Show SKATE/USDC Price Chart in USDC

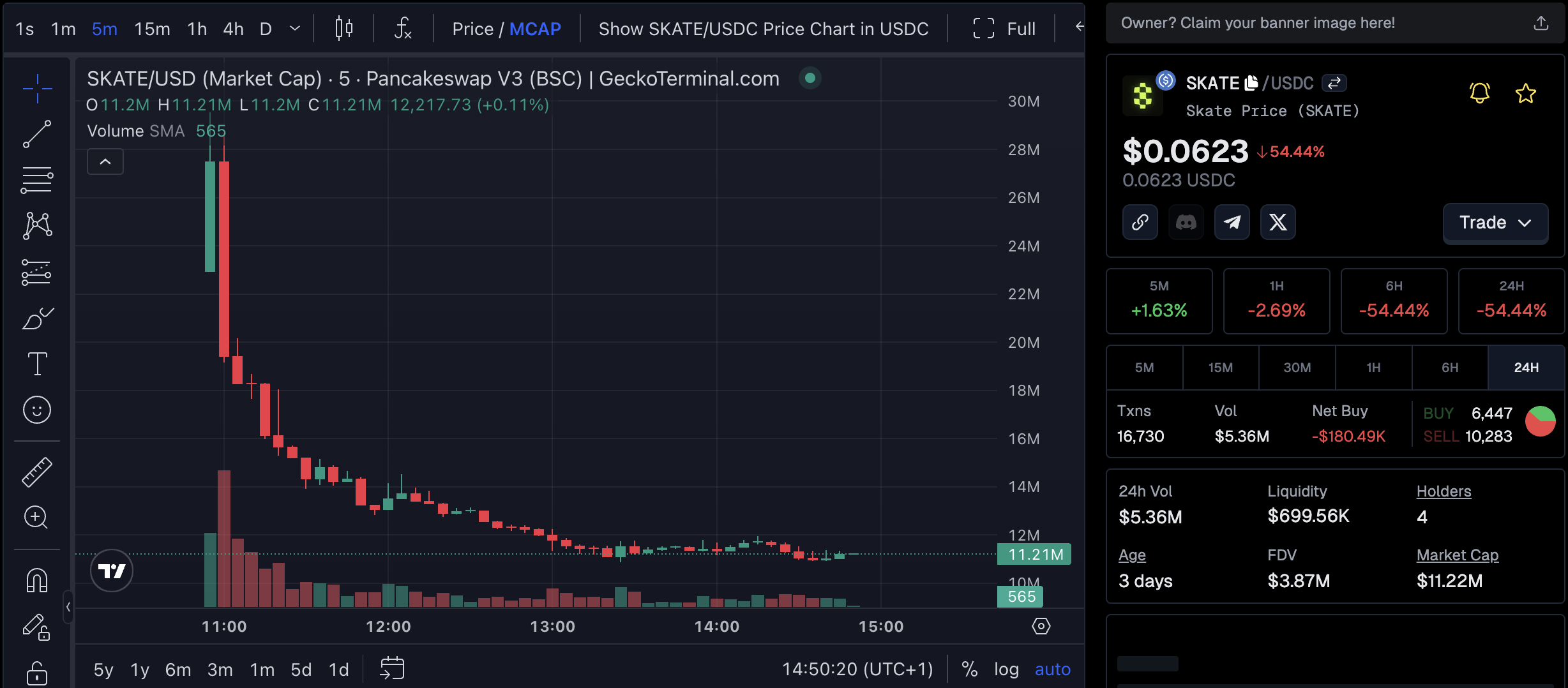[x=764, y=28]
